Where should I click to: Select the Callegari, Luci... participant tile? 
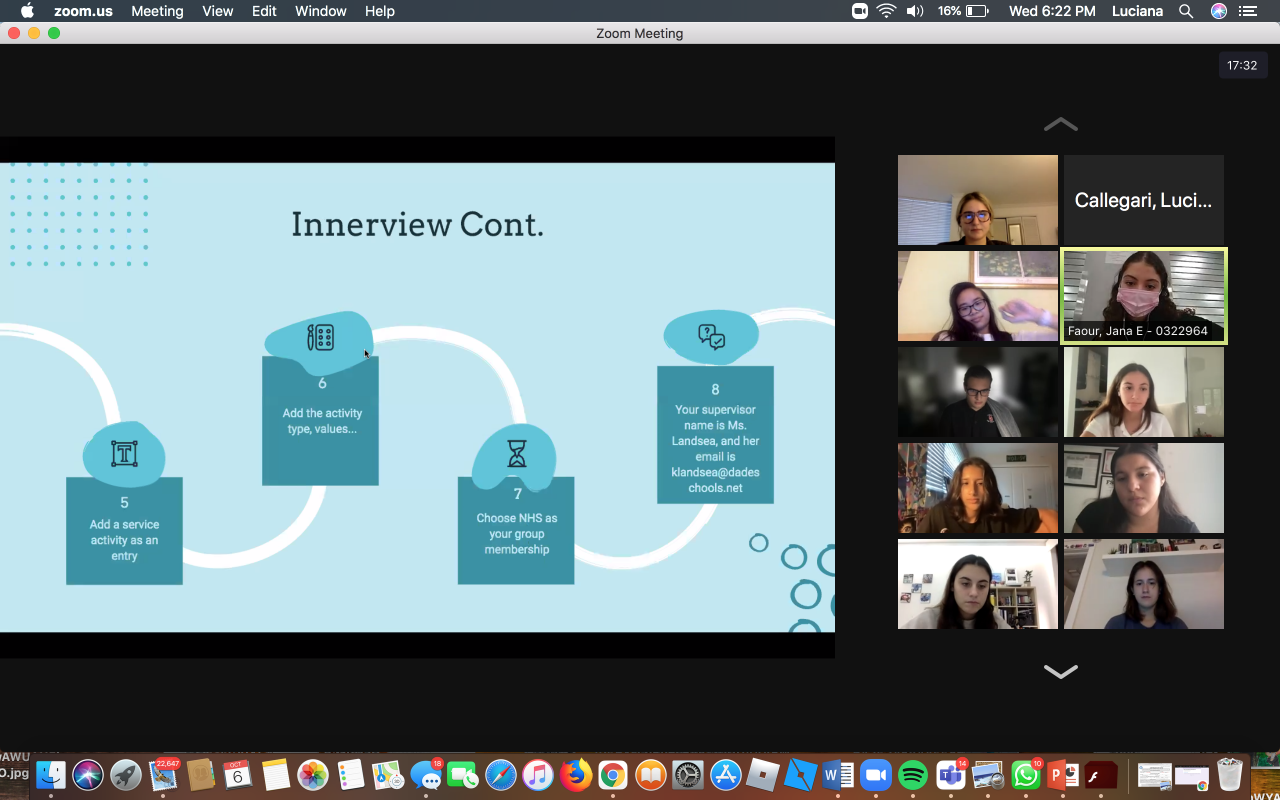pos(1144,200)
